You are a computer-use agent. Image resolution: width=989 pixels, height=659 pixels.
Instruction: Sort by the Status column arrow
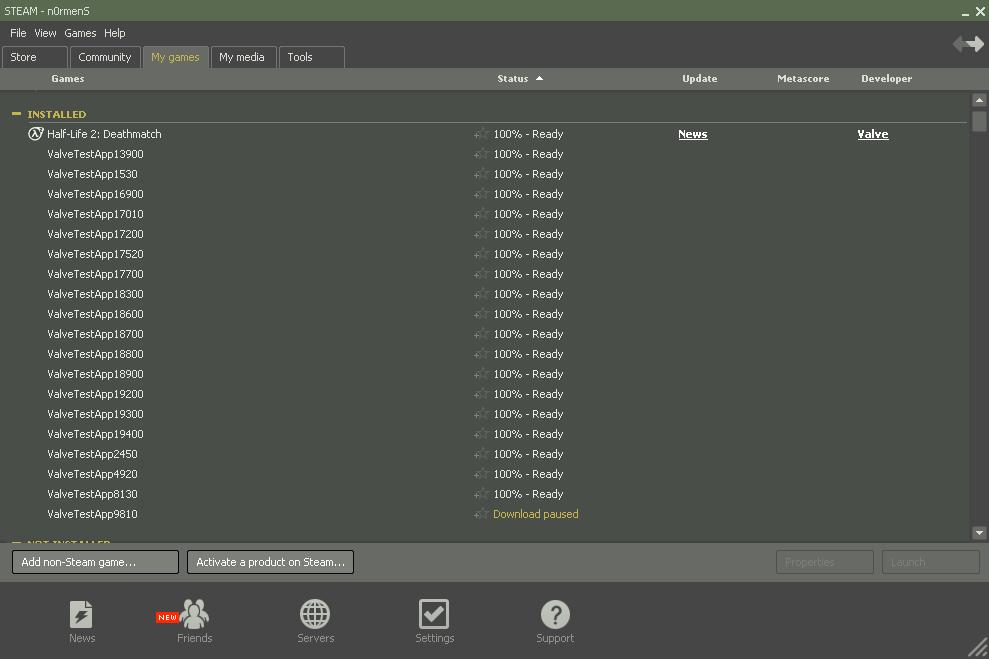[539, 79]
